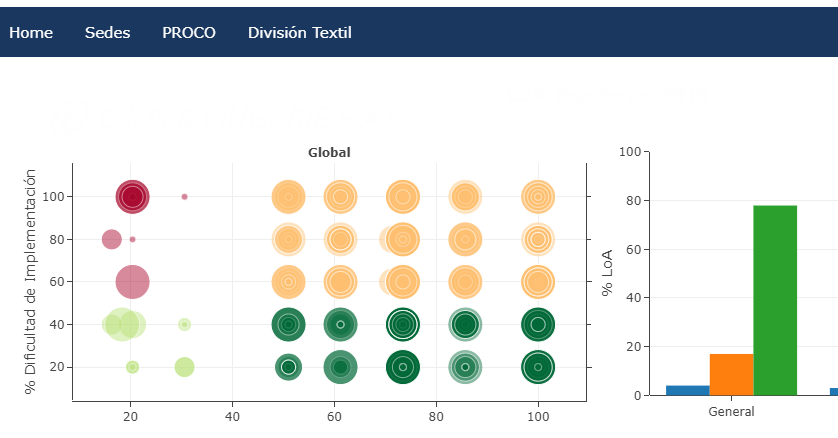
Task: Click the orange bar in General
Action: tap(731, 374)
